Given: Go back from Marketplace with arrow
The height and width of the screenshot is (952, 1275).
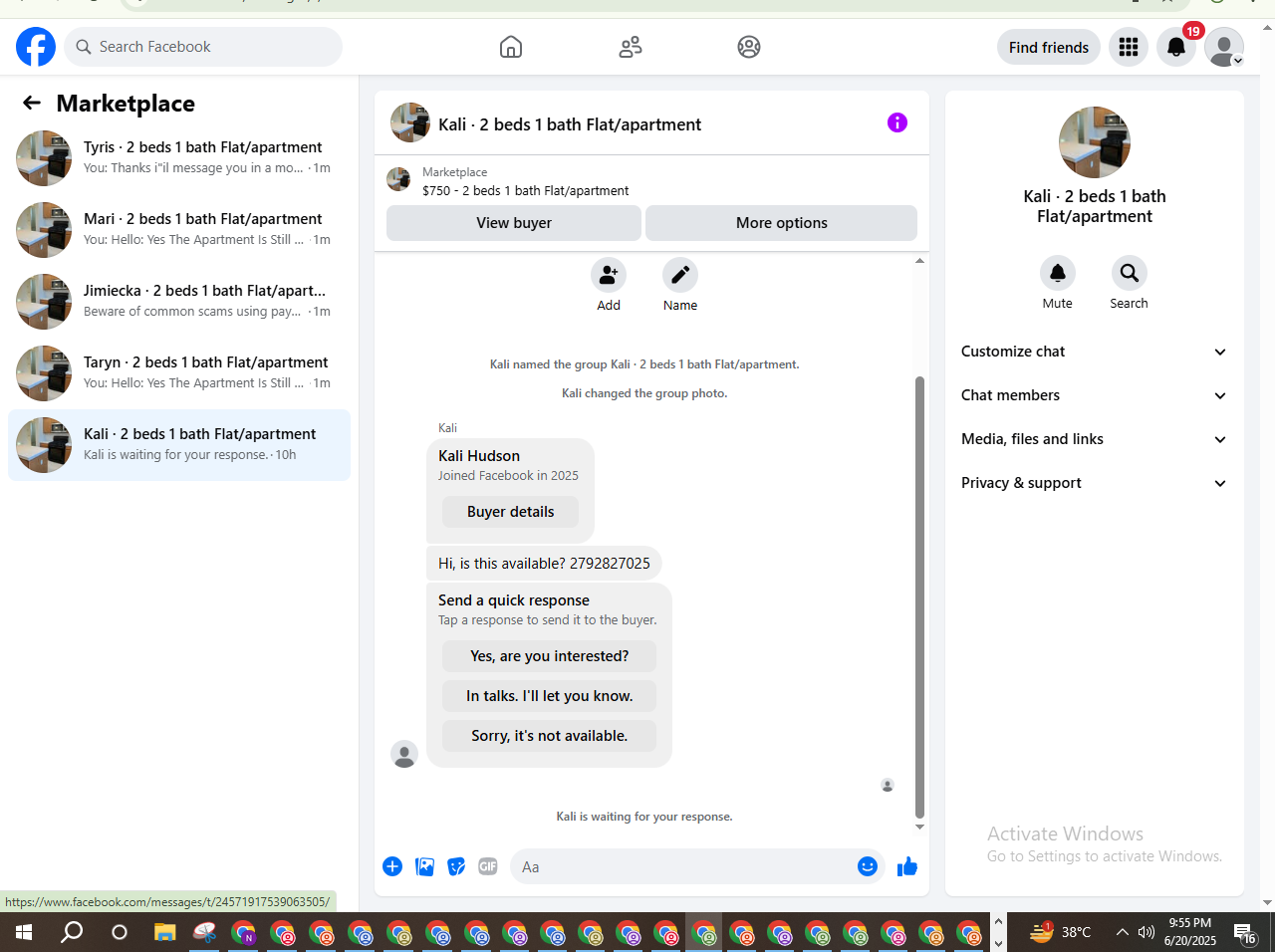Looking at the screenshot, I should (32, 103).
